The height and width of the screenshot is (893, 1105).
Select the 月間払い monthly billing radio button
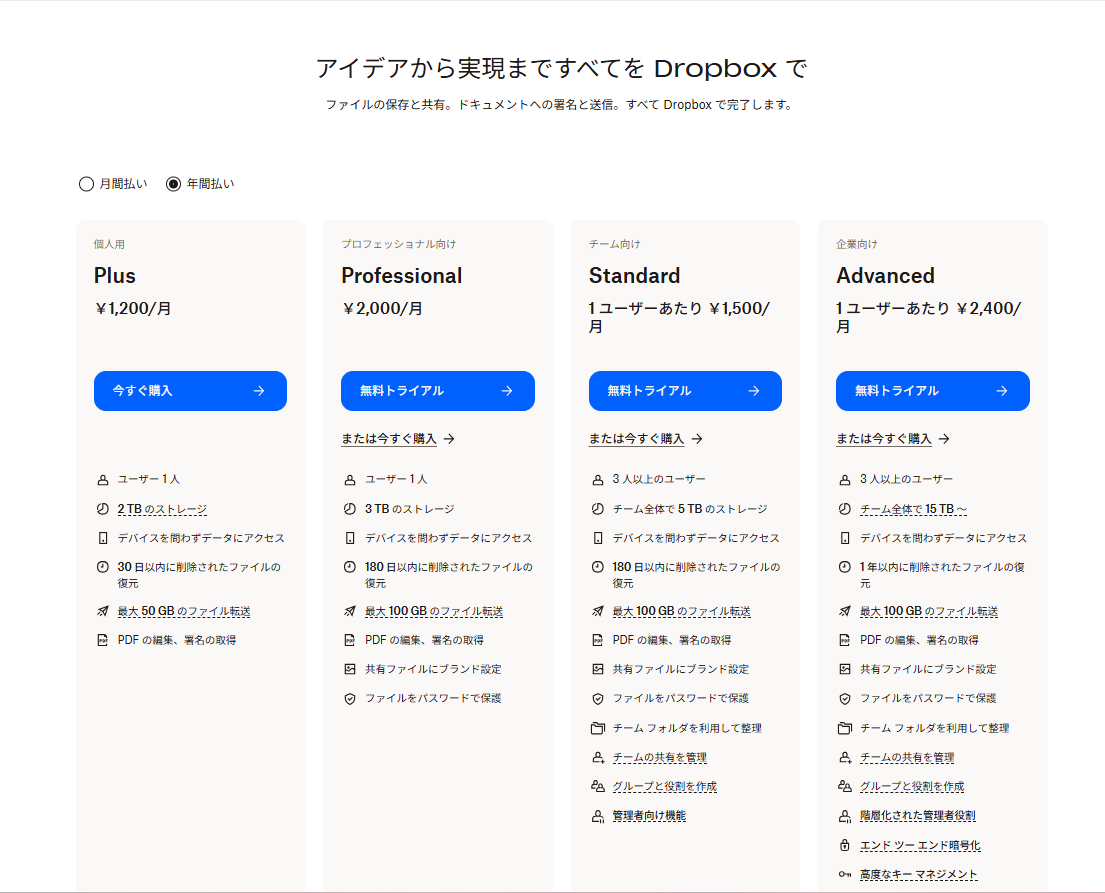point(86,184)
